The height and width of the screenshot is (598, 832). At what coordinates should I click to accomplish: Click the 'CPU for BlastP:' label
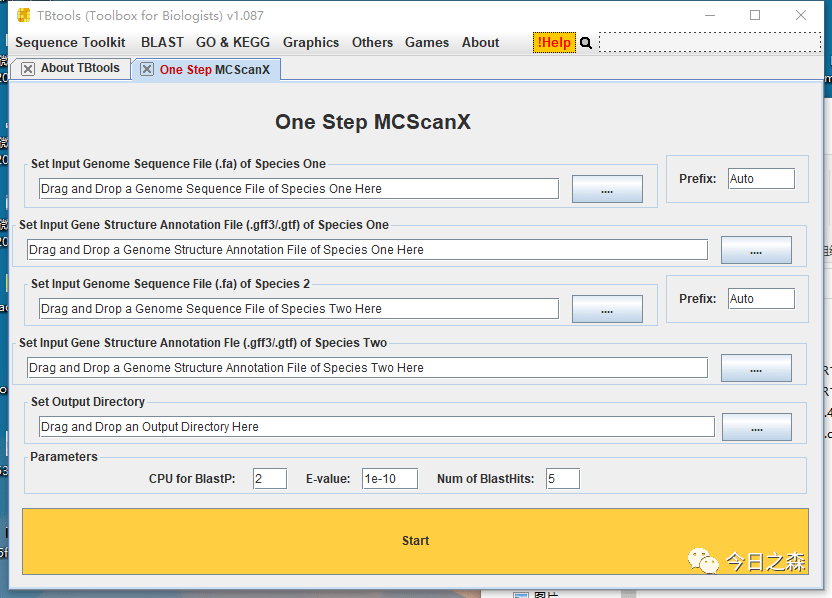pyautogui.click(x=192, y=479)
